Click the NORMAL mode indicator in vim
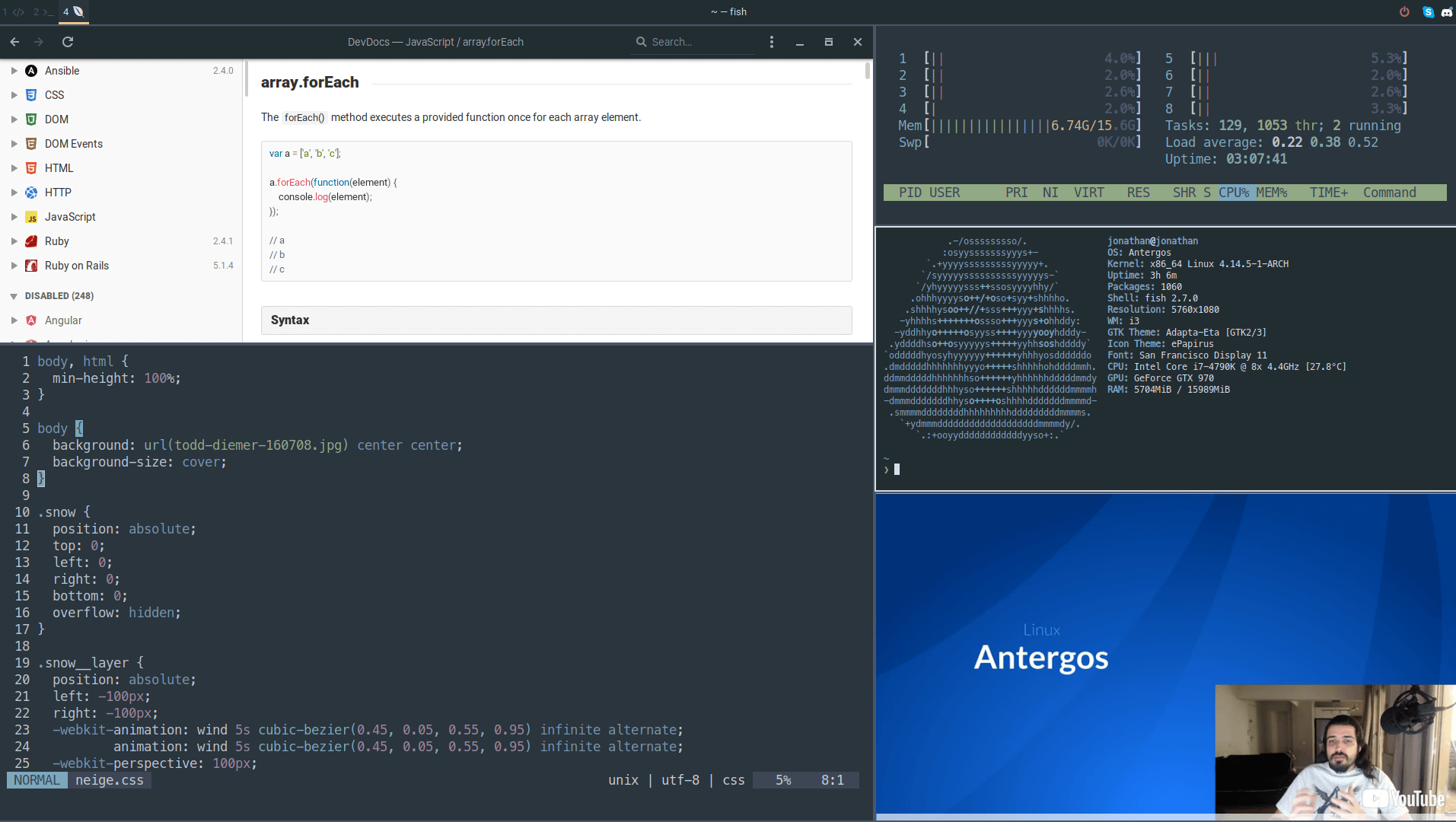Image resolution: width=1456 pixels, height=822 pixels. click(x=37, y=780)
